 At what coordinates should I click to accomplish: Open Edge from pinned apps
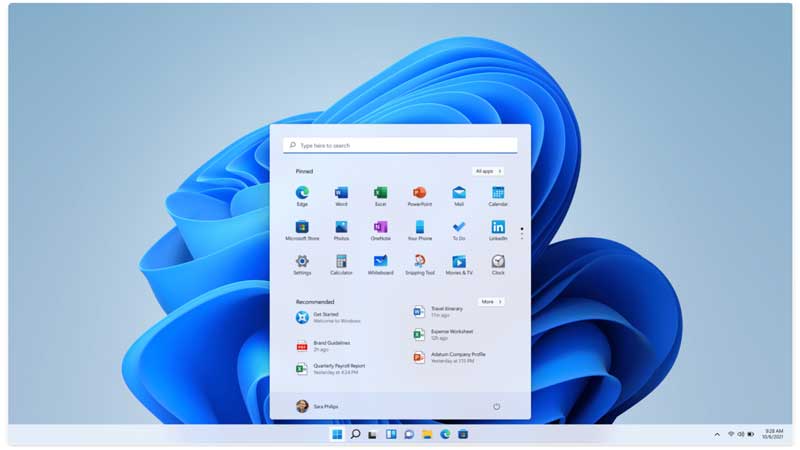(302, 196)
